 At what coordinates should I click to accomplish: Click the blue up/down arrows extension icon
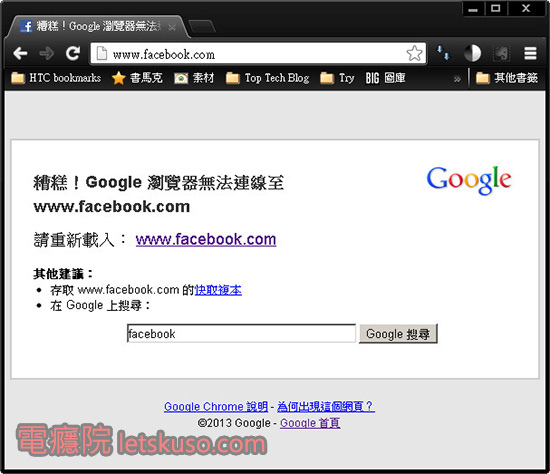click(x=443, y=53)
